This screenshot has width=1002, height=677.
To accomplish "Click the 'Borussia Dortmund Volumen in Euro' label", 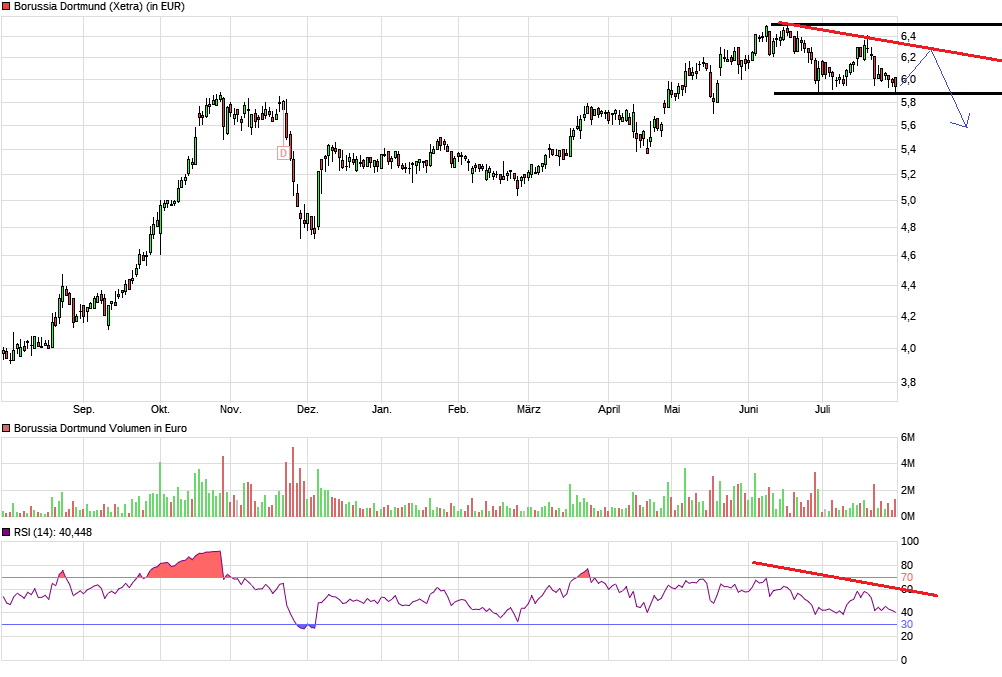I will point(100,428).
